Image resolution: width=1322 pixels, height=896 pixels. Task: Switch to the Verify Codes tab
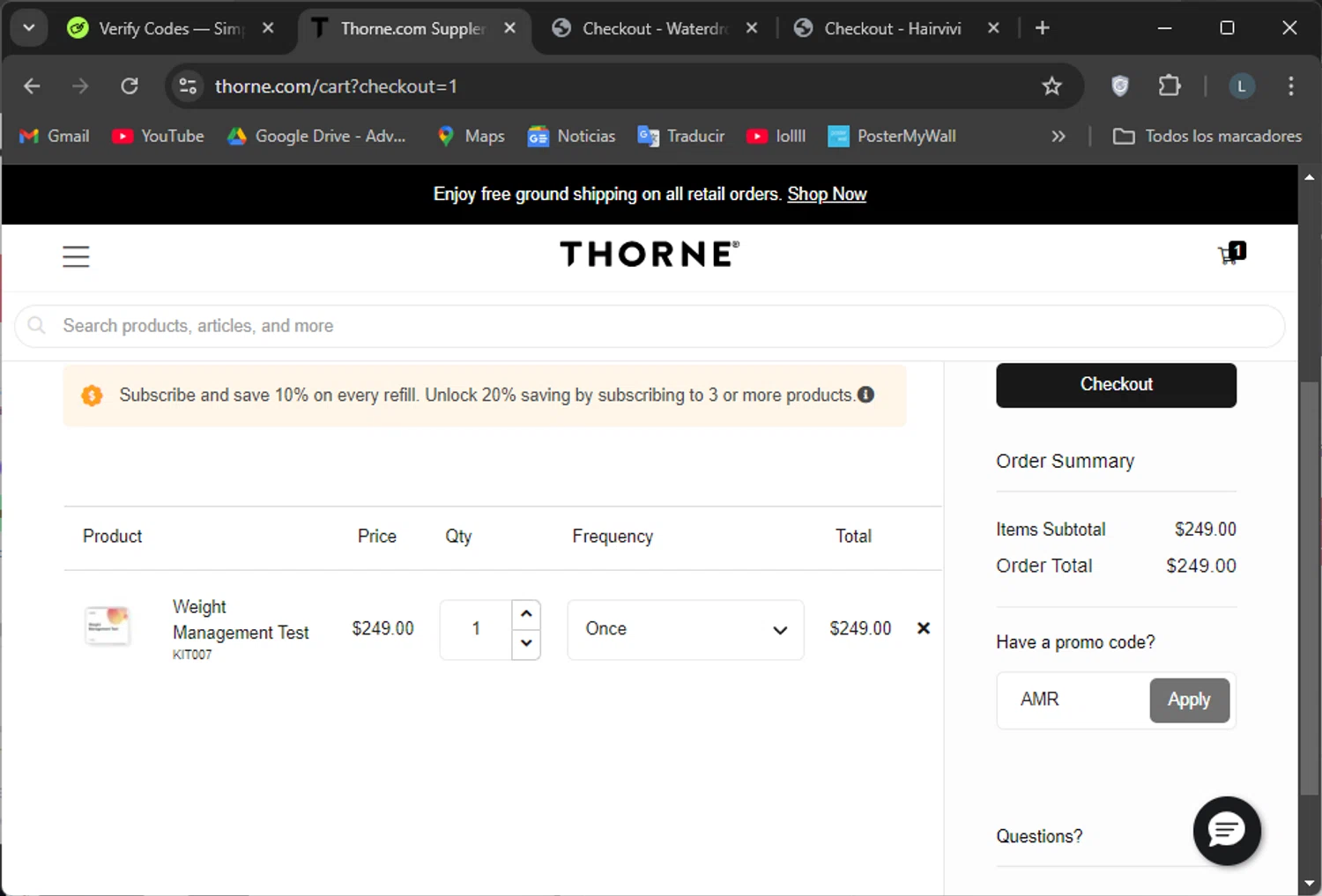[171, 28]
